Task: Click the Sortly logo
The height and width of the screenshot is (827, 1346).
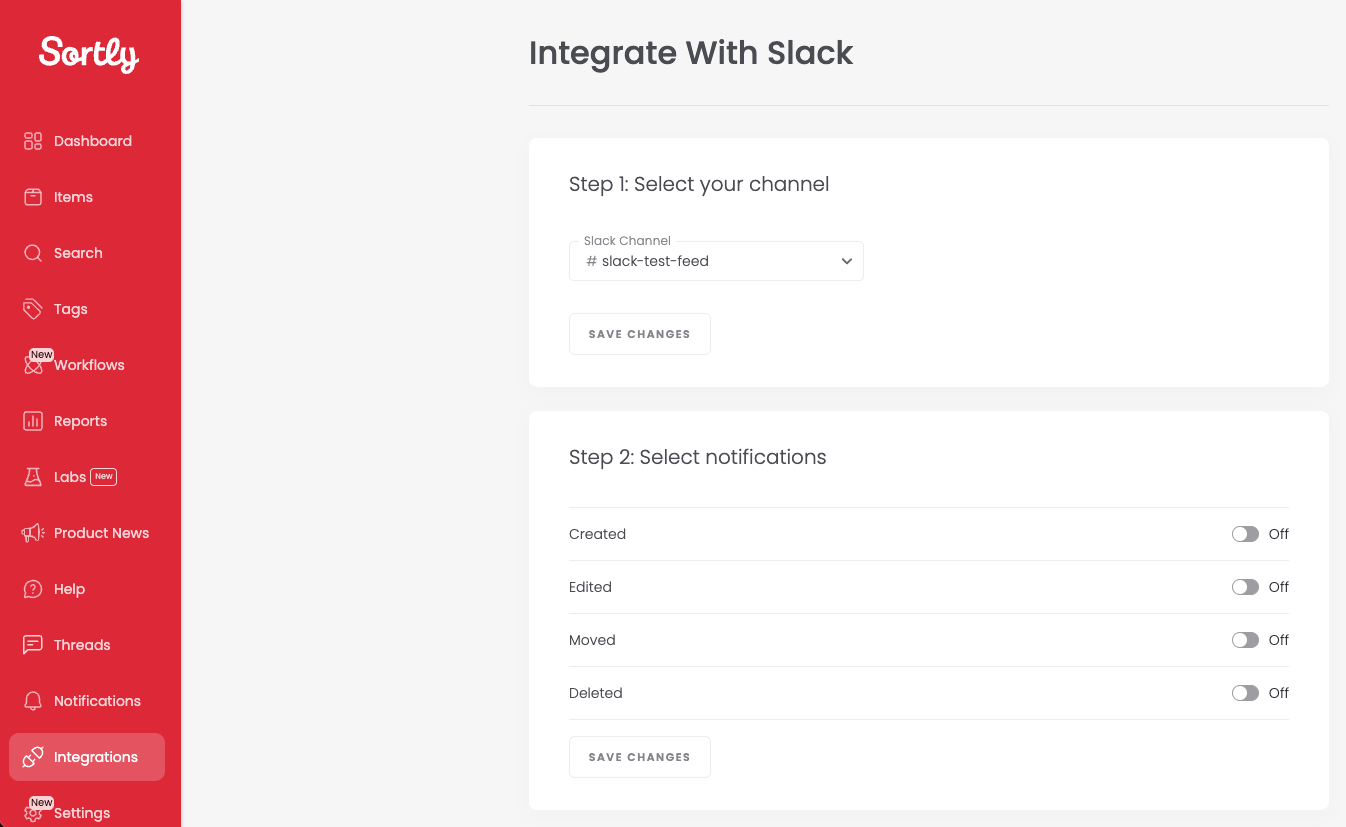Action: 89,54
